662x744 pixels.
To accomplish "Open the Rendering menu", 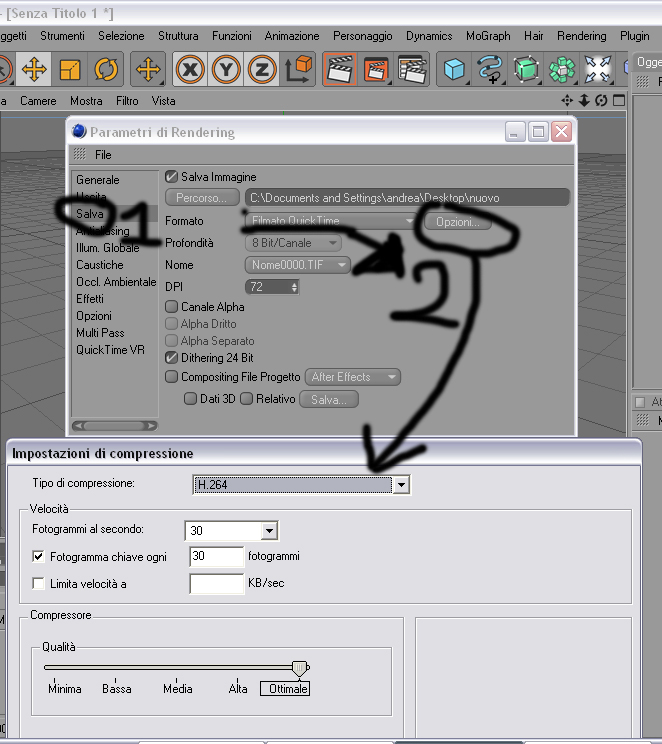I will 581,36.
